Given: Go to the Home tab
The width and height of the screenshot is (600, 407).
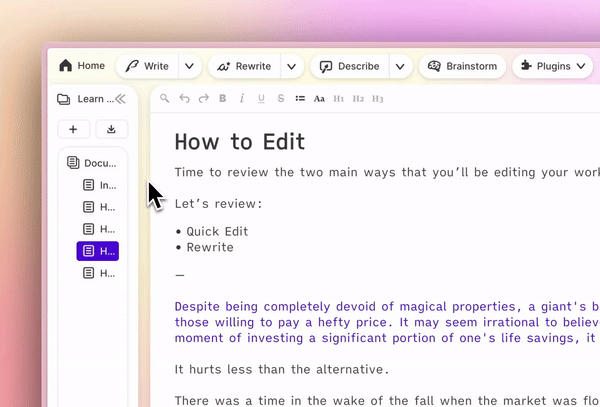Looking at the screenshot, I should pyautogui.click(x=82, y=66).
